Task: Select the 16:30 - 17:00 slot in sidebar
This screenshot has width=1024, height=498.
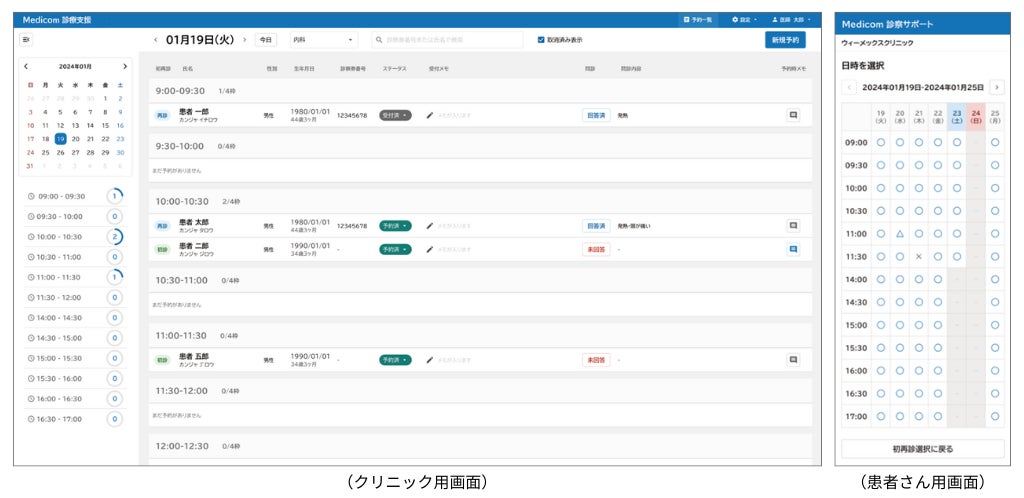Action: 75,418
